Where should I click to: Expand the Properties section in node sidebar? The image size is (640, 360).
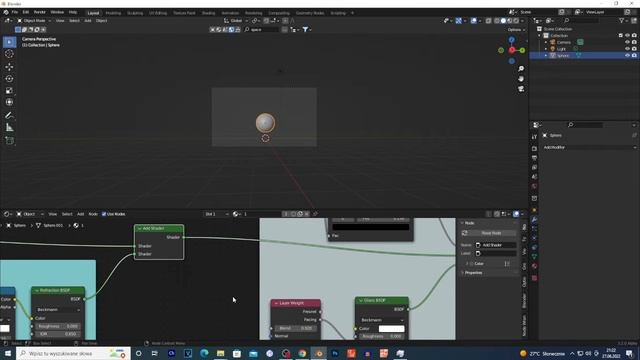(473, 273)
